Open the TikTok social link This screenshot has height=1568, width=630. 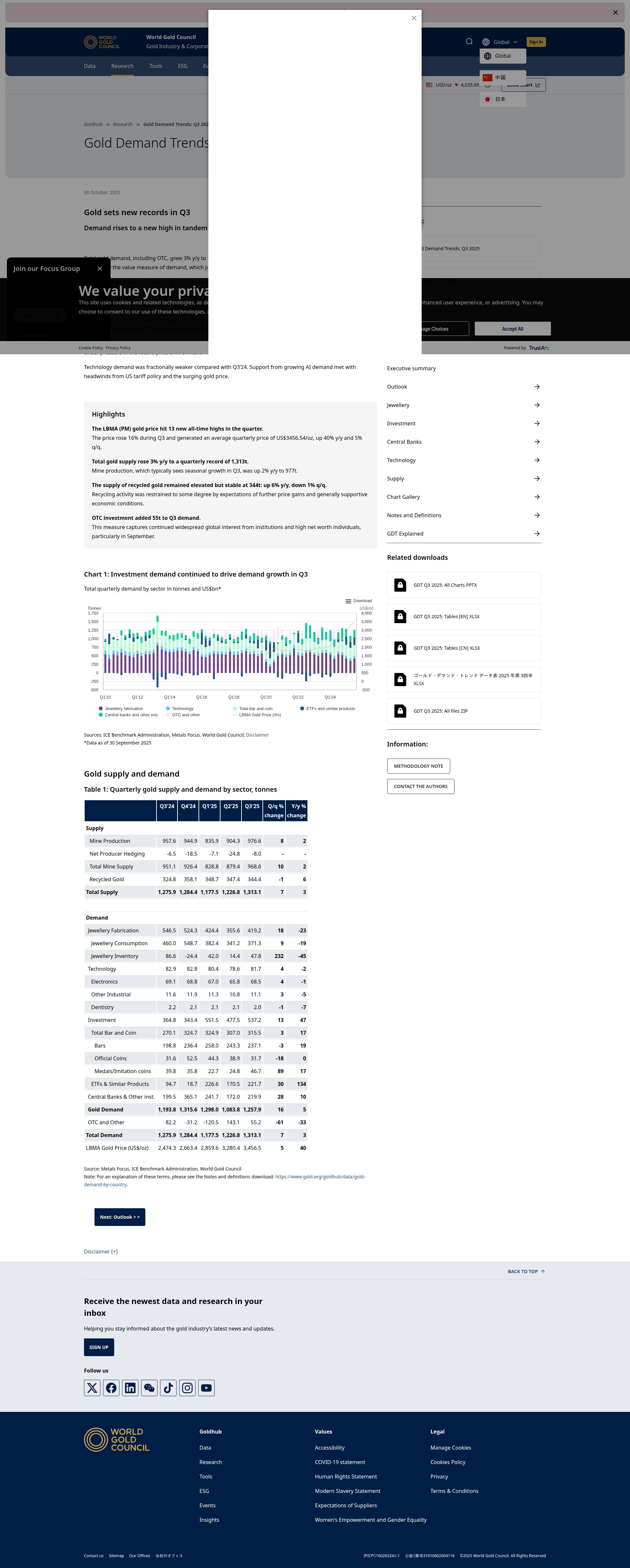coord(168,1388)
